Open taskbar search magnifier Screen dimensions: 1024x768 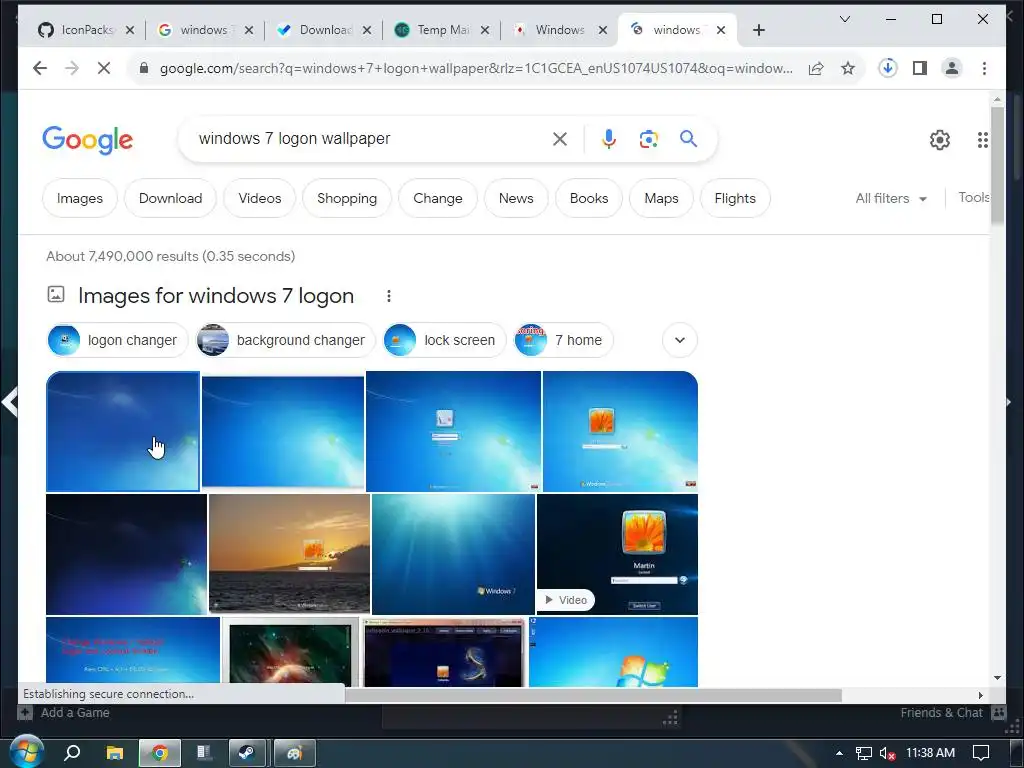pos(72,753)
